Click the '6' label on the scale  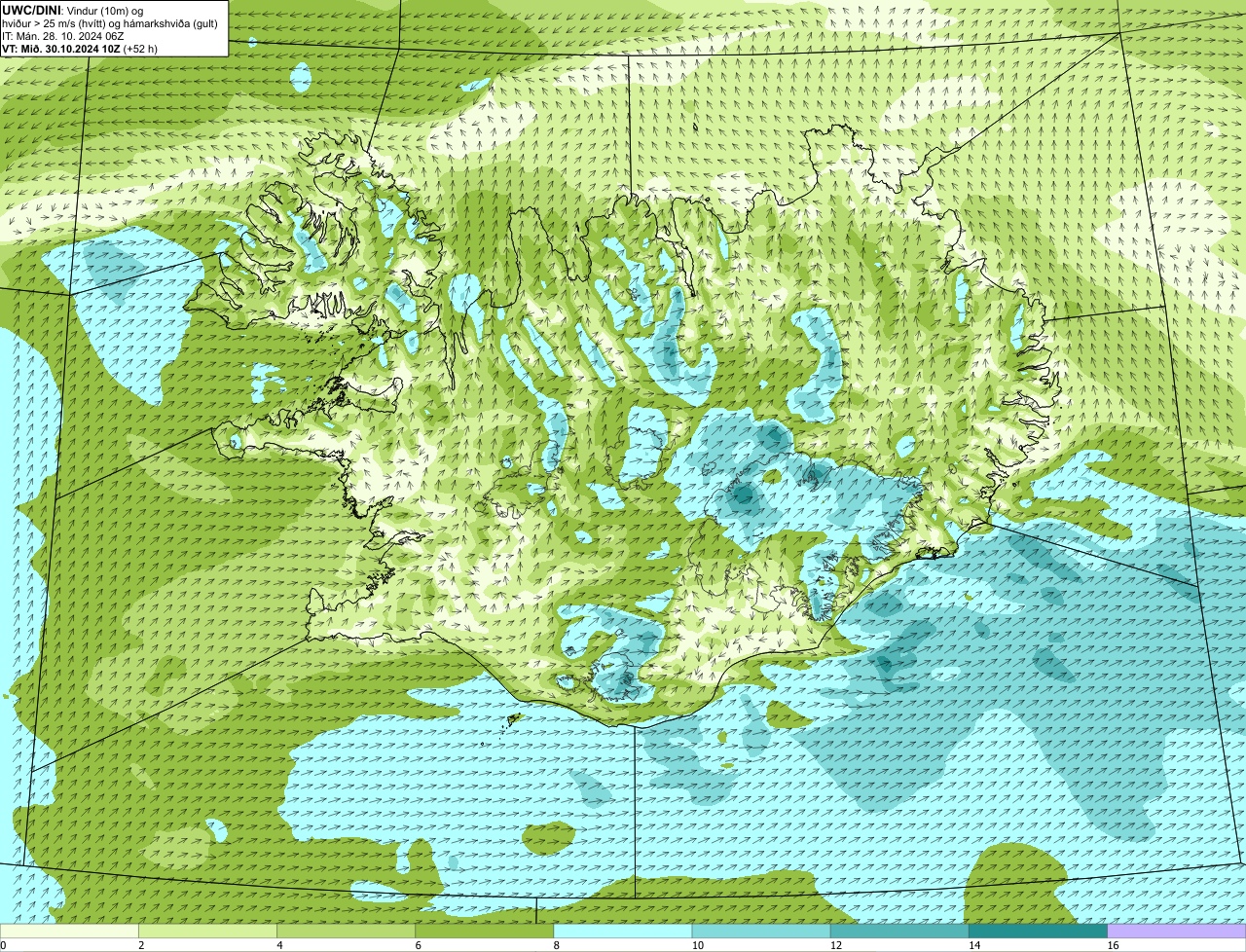(418, 945)
